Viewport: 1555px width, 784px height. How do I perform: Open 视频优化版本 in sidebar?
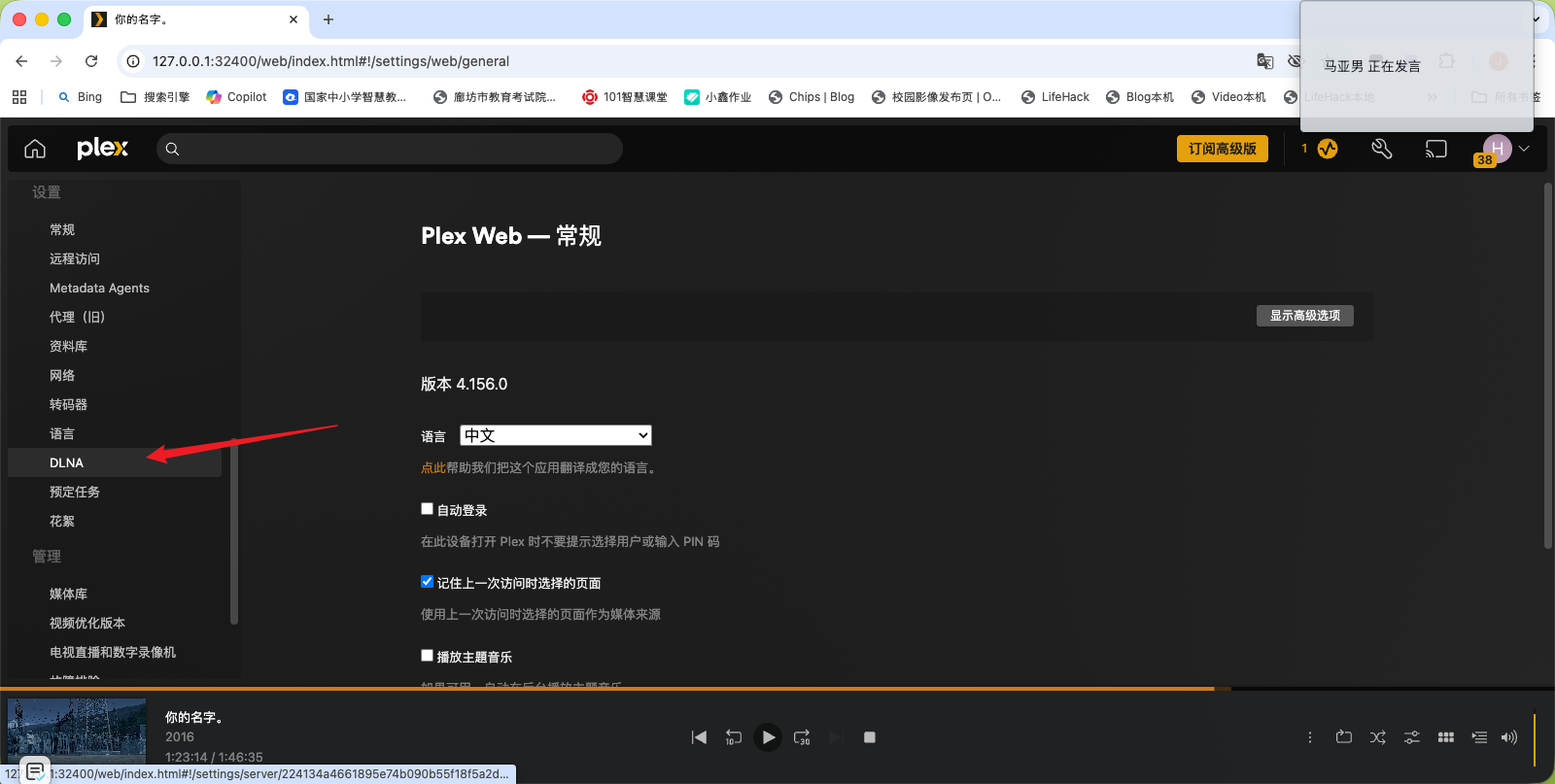pyautogui.click(x=87, y=623)
